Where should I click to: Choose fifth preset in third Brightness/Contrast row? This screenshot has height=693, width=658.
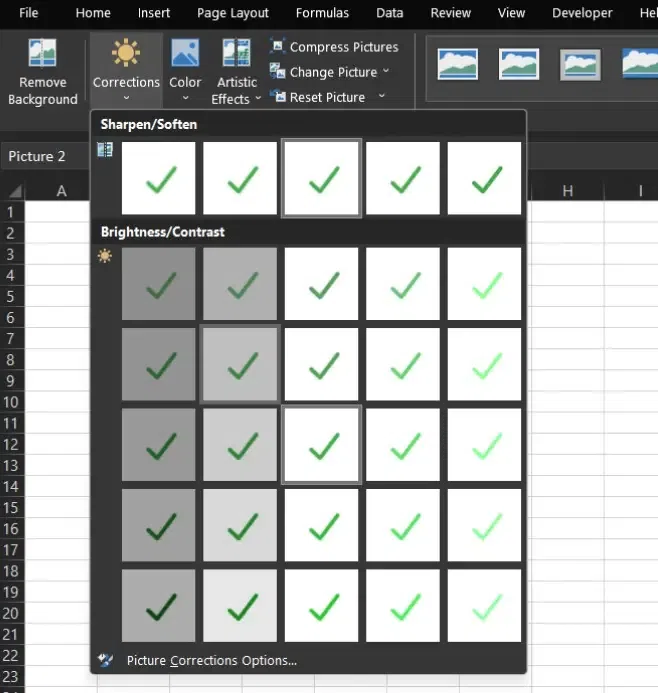[x=484, y=445]
